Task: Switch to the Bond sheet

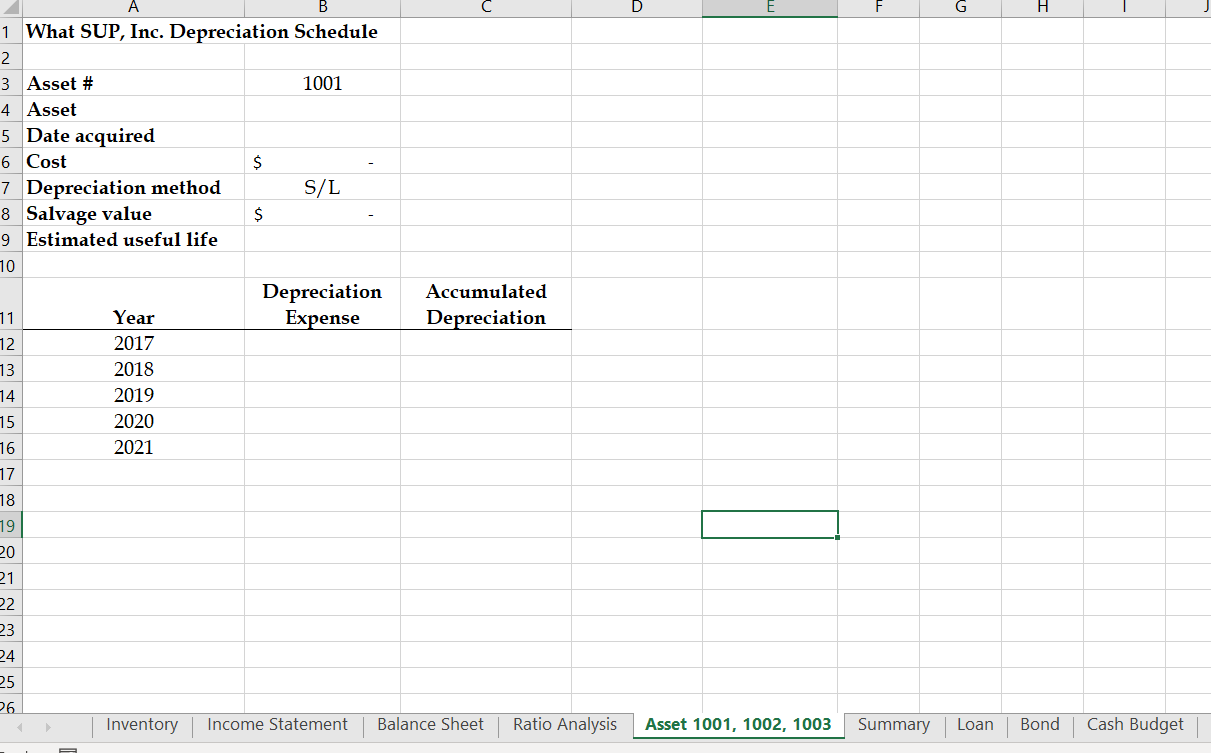Action: point(1039,724)
